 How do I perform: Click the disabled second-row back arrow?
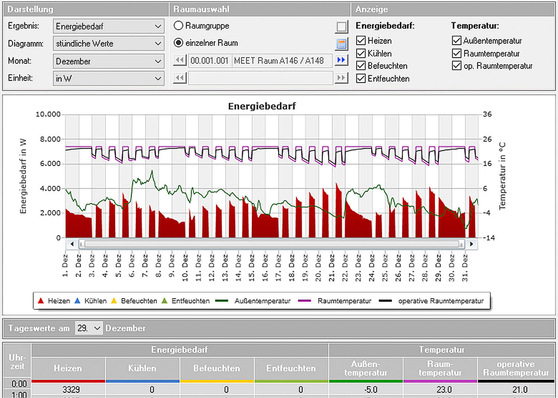180,77
